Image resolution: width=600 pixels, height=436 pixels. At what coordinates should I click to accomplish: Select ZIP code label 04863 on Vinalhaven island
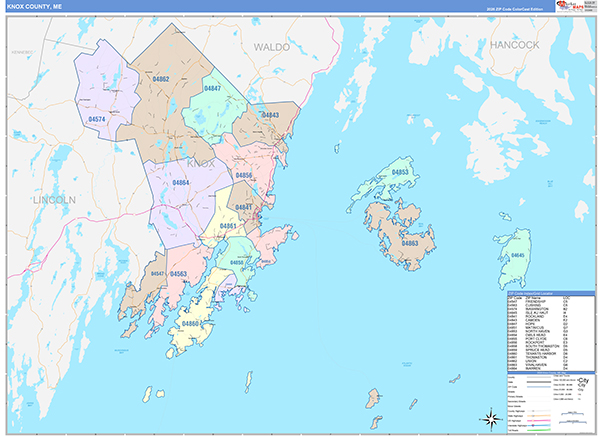tap(410, 243)
